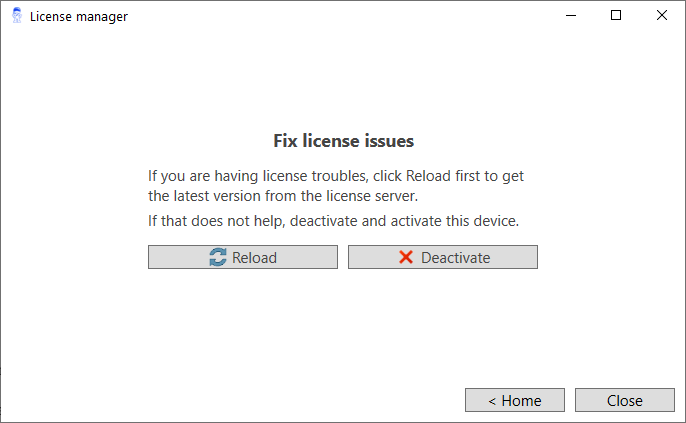Click the License manager app icon in title bar
The image size is (686, 423).
click(x=16, y=16)
